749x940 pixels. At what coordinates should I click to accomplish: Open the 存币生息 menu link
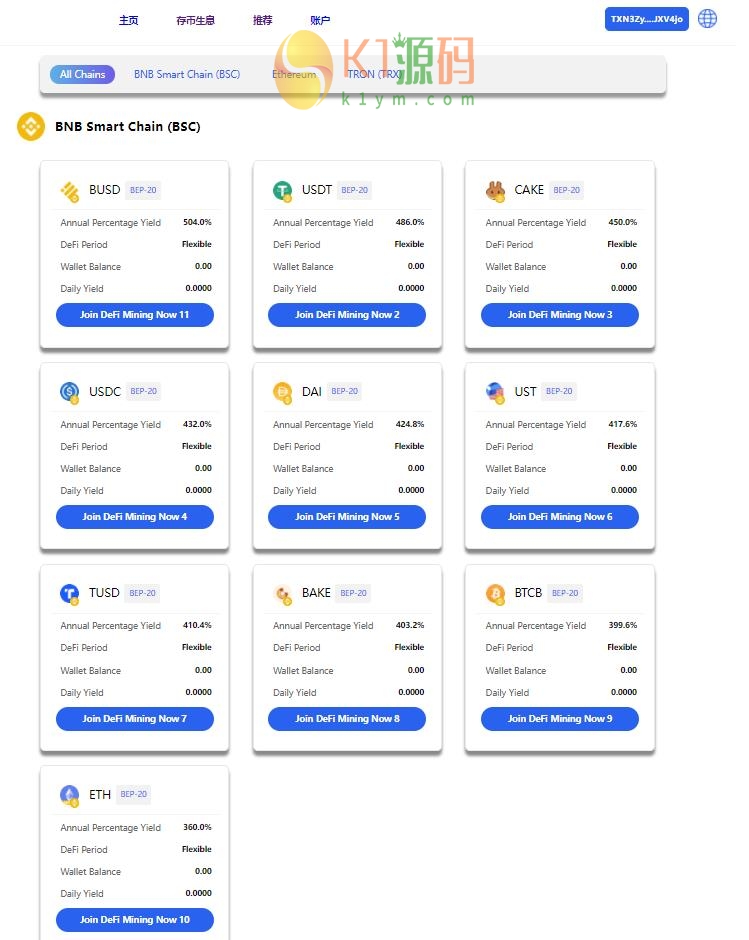(x=195, y=20)
